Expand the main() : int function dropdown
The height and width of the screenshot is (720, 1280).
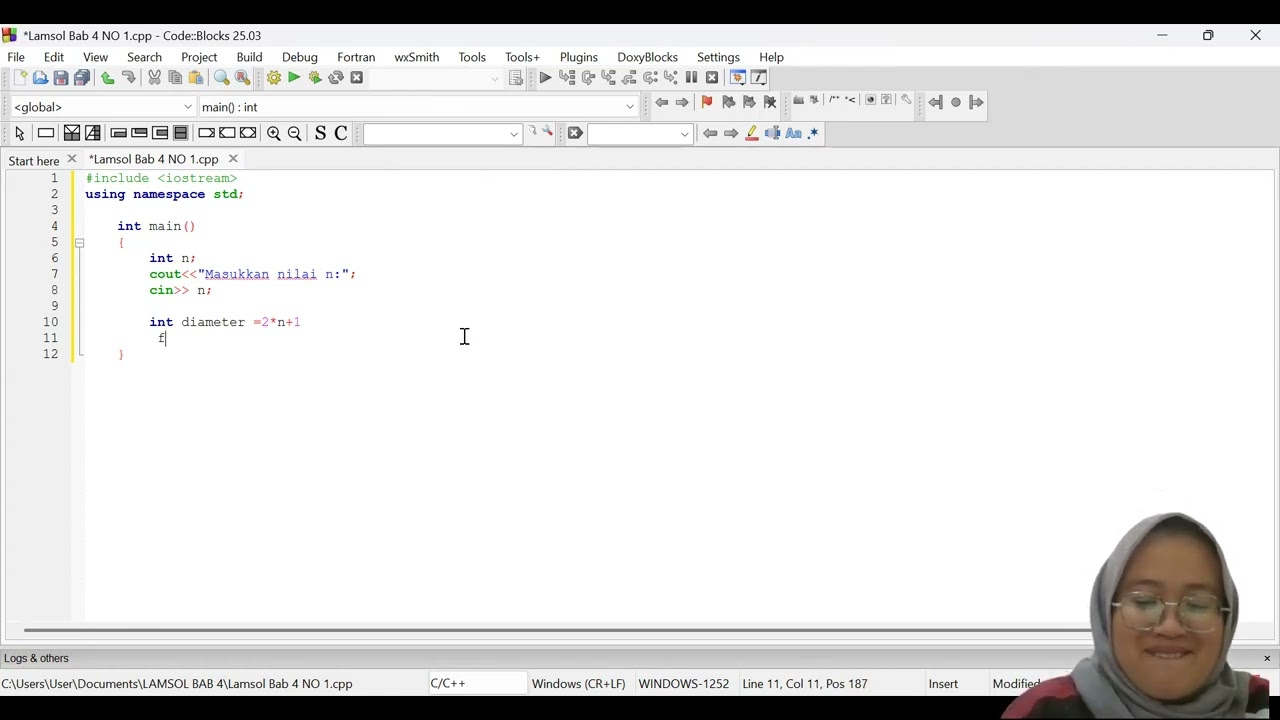418,107
